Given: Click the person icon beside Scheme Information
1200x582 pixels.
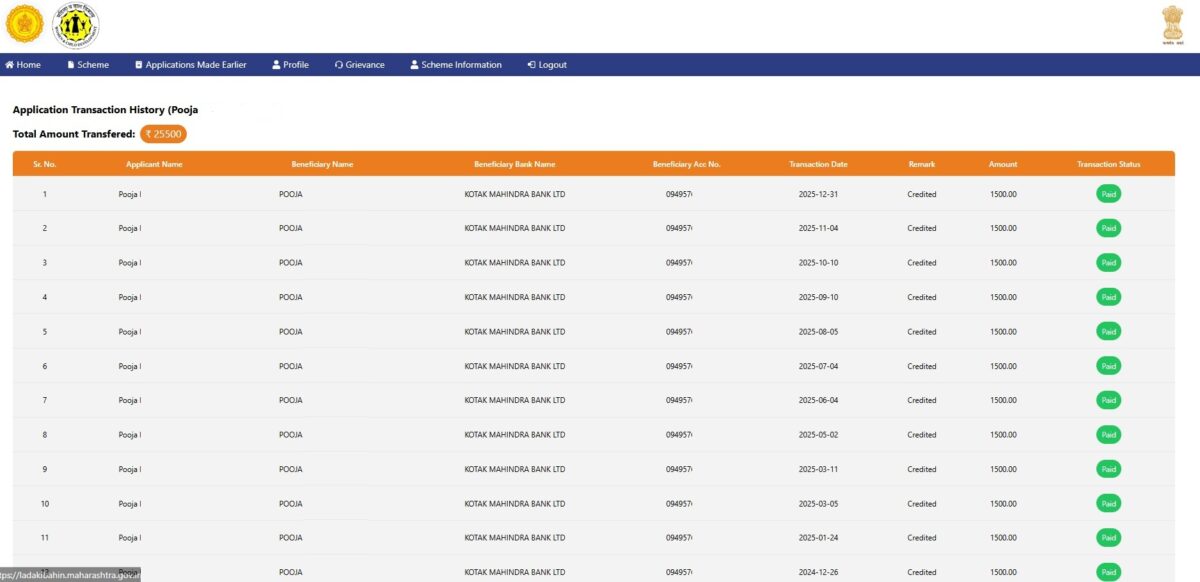Looking at the screenshot, I should click(413, 64).
